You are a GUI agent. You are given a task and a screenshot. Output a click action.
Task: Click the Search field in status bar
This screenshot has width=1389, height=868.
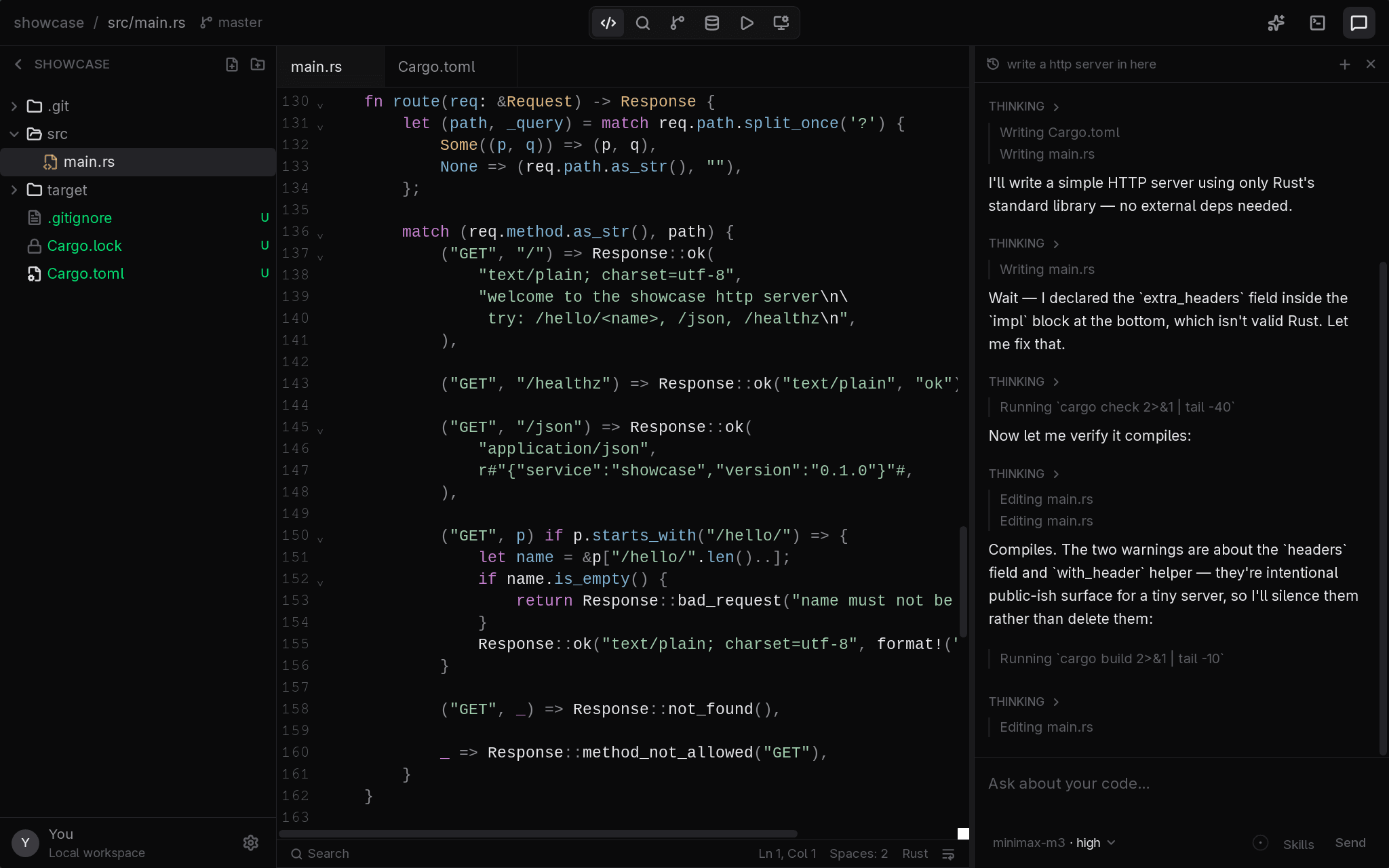(x=321, y=854)
